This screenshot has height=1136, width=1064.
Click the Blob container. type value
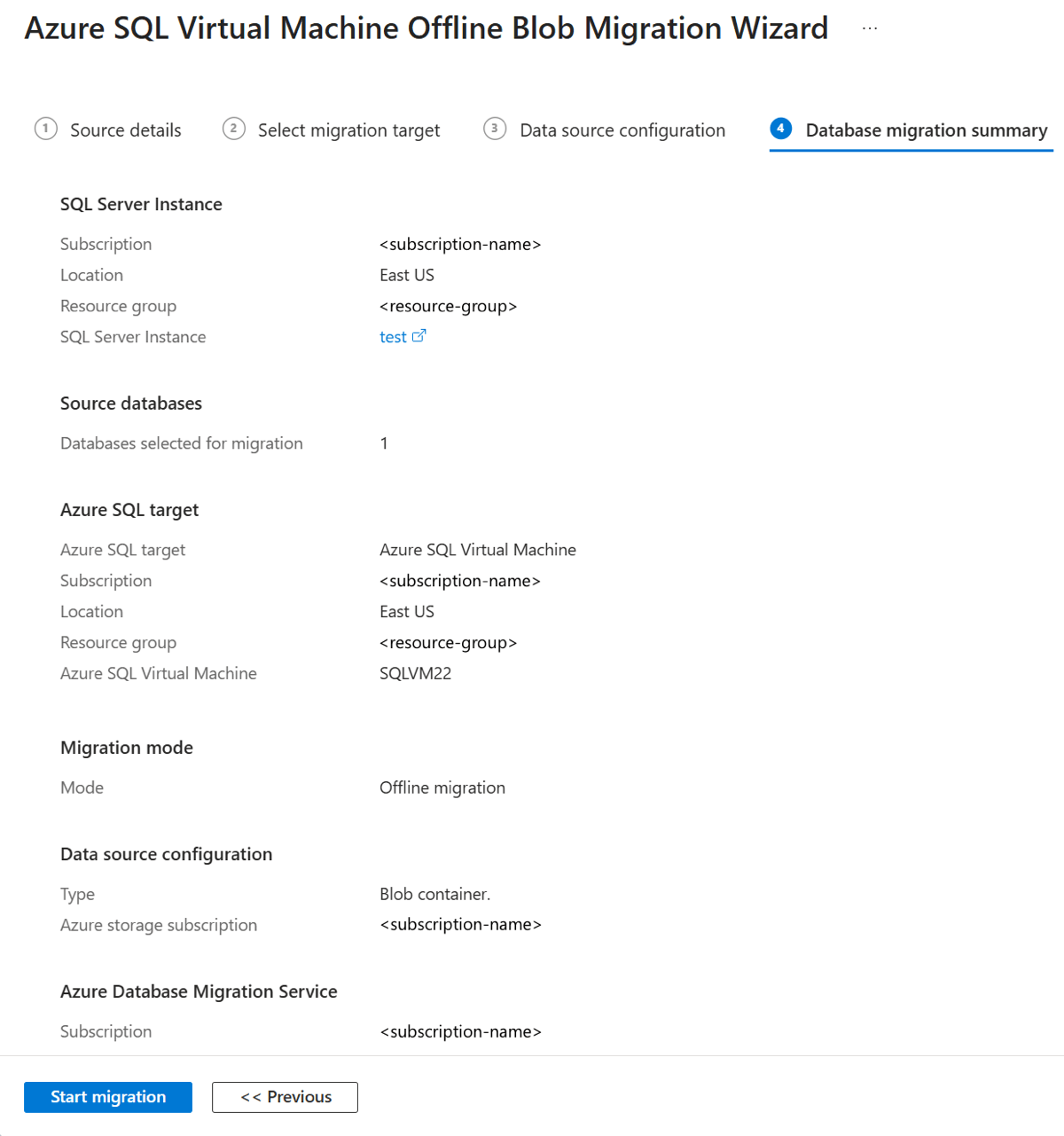coord(435,894)
